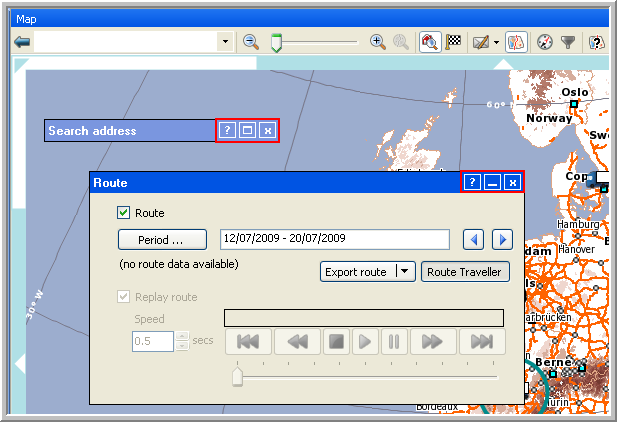Click the map zoom slider handle
Viewport: 617px width, 422px height.
click(x=277, y=42)
